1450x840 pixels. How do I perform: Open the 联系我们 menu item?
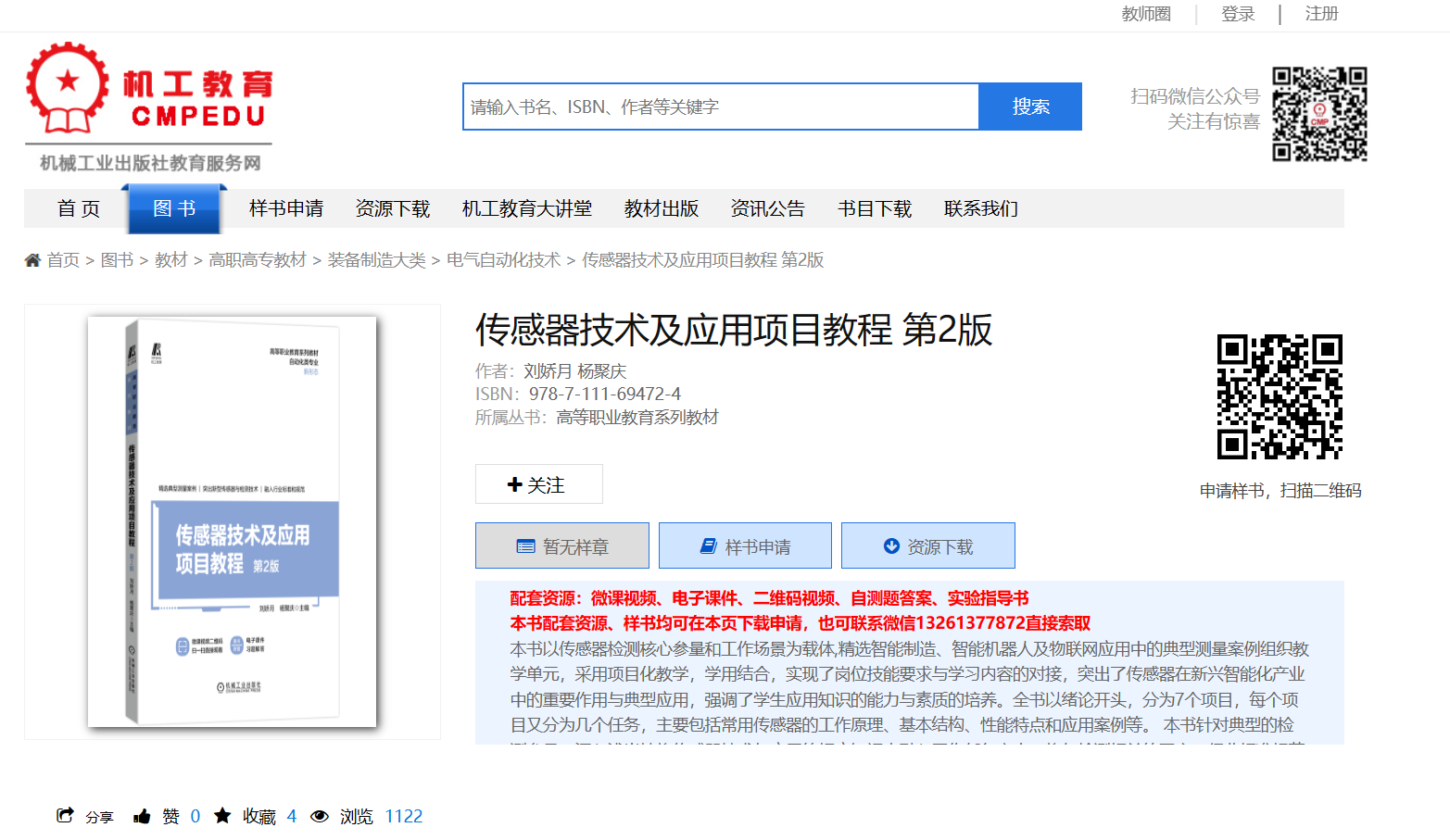click(981, 208)
